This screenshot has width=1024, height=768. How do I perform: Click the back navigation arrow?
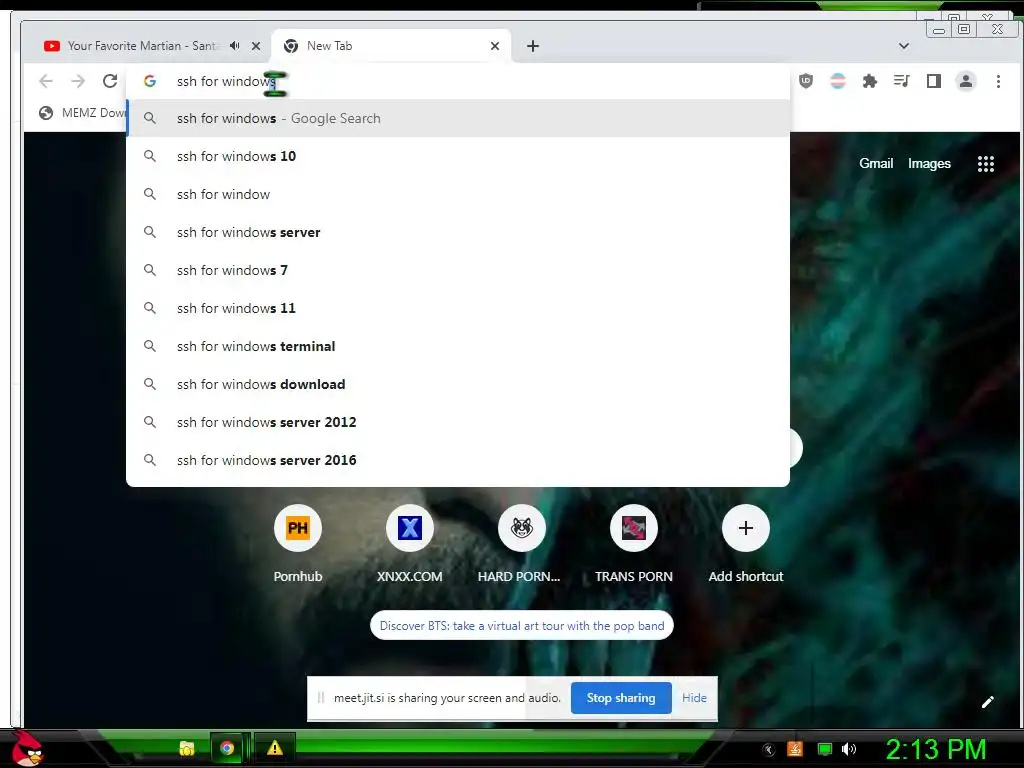click(46, 81)
